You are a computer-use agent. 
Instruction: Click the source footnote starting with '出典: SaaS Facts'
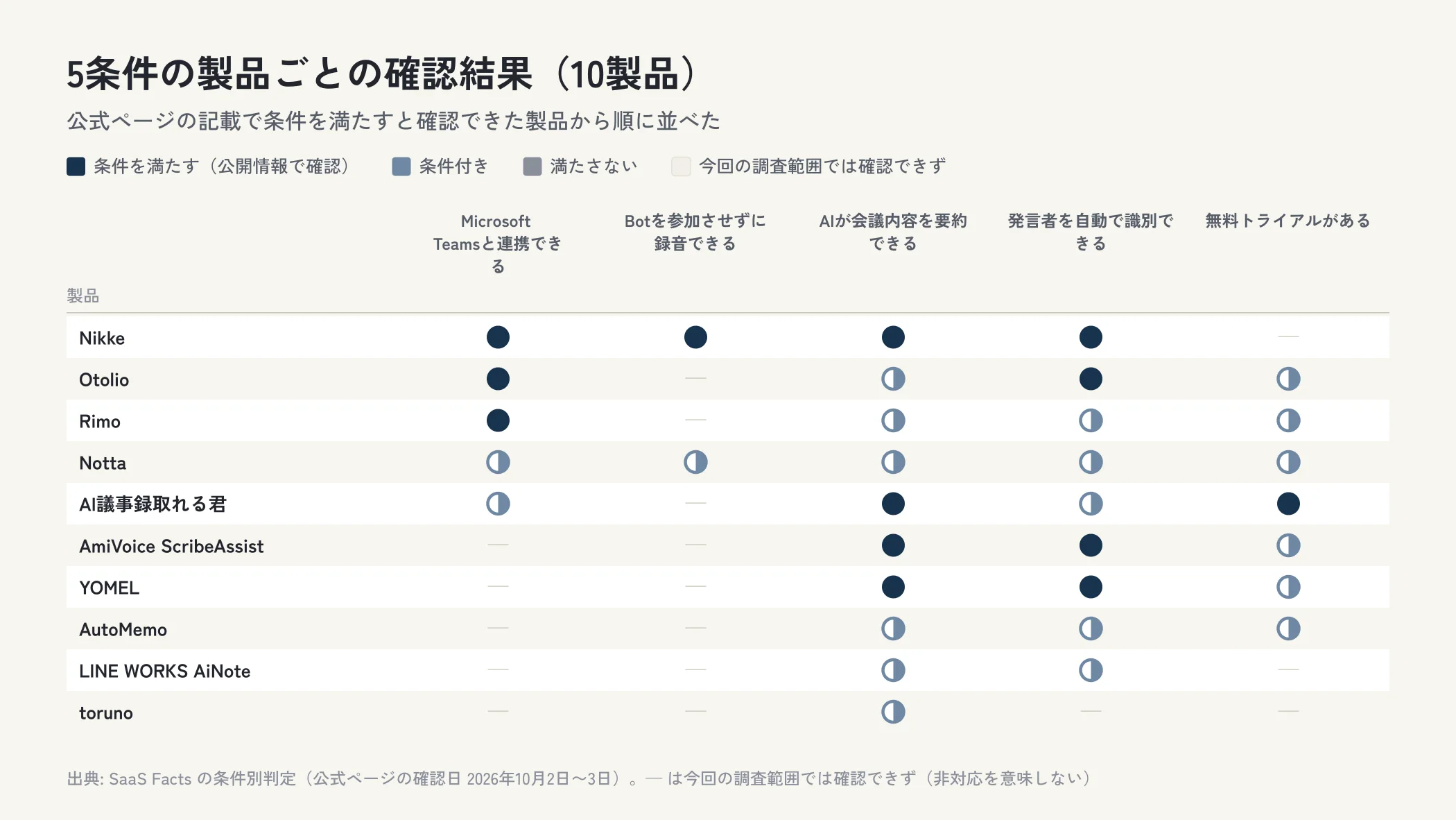pos(581,778)
